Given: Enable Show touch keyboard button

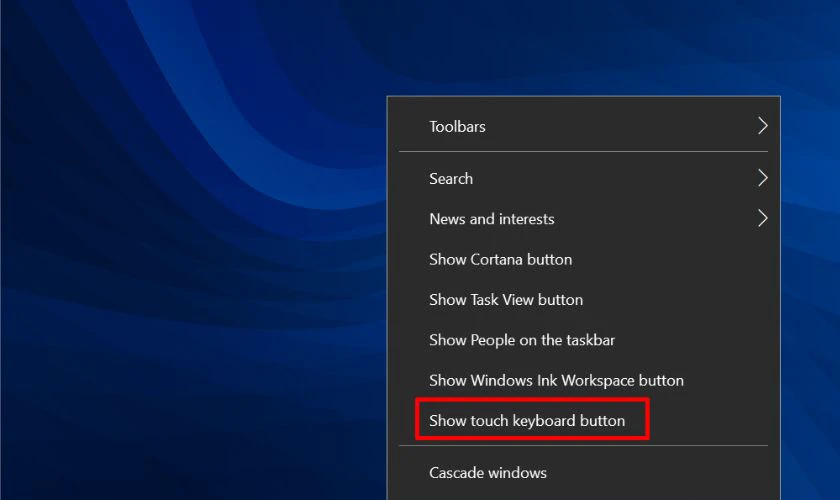Looking at the screenshot, I should coord(583,421).
